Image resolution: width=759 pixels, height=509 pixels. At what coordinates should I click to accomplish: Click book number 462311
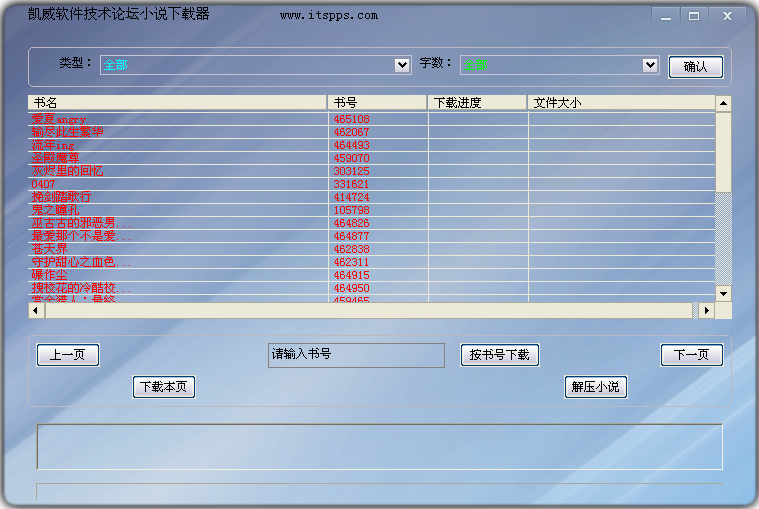coord(351,262)
